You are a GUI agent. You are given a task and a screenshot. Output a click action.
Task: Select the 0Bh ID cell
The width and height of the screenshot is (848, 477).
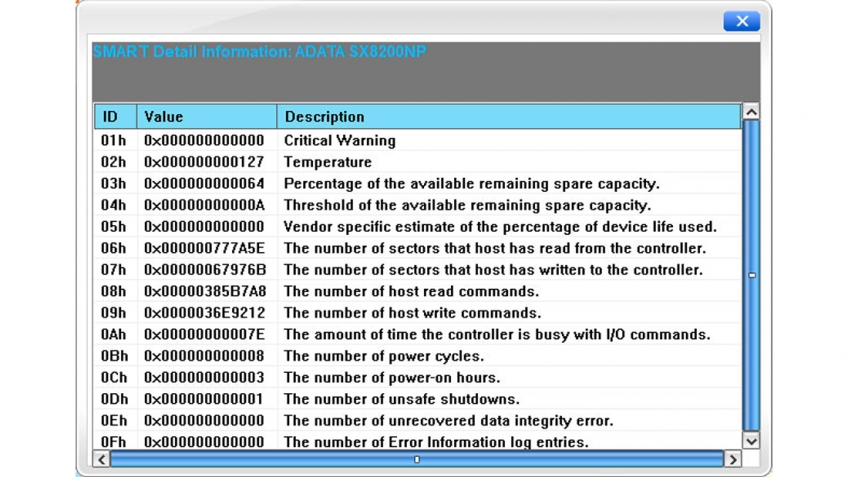[x=115, y=356]
